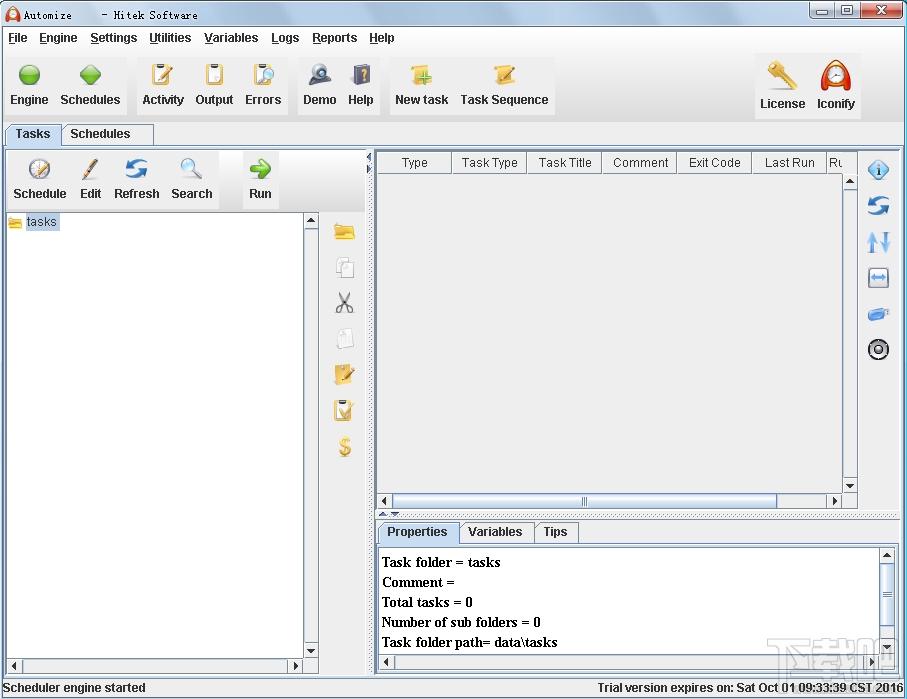Click the Schedule clock icon
The height and width of the screenshot is (699, 907).
39,169
